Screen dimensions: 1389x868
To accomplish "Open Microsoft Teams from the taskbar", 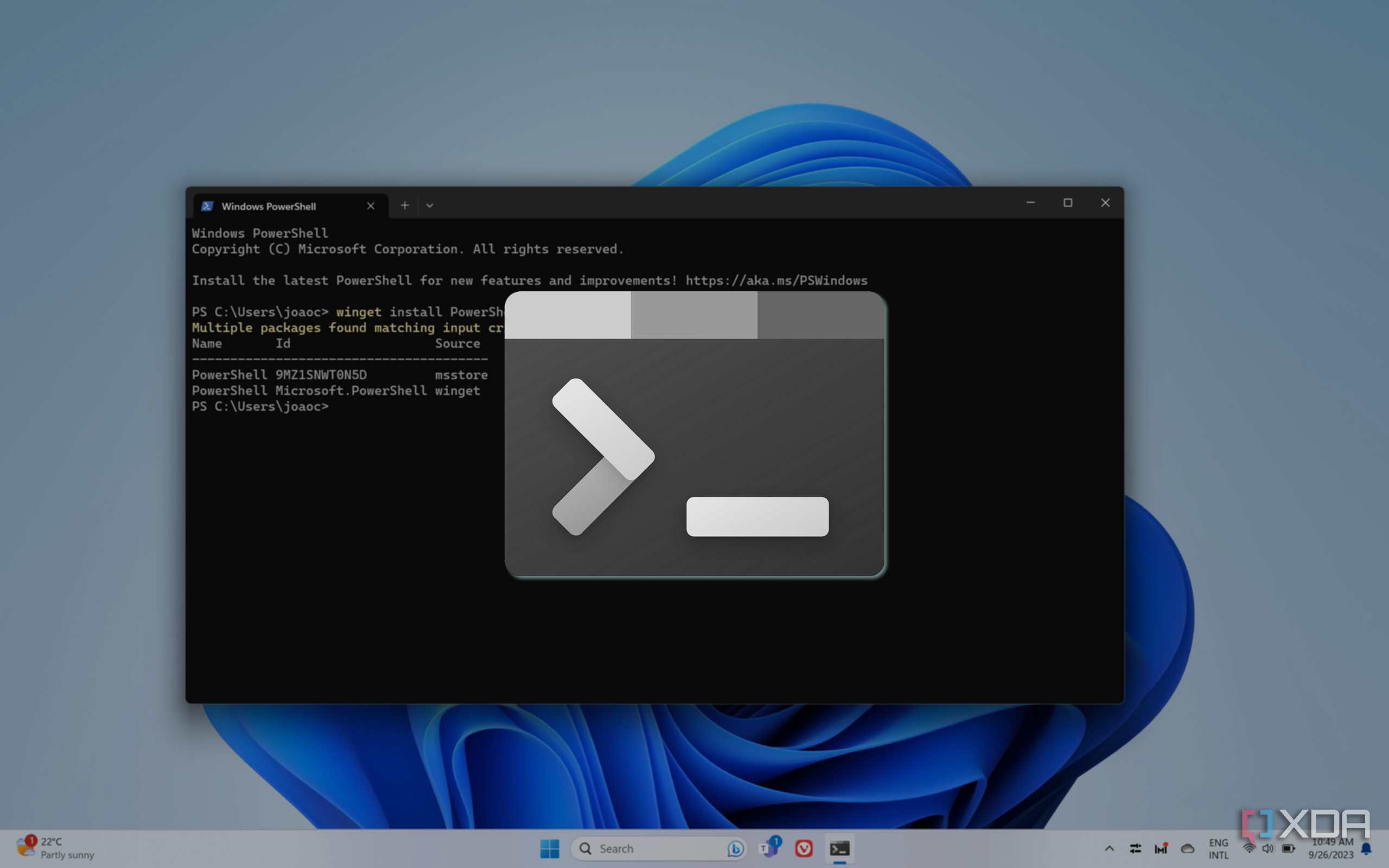I will point(768,848).
